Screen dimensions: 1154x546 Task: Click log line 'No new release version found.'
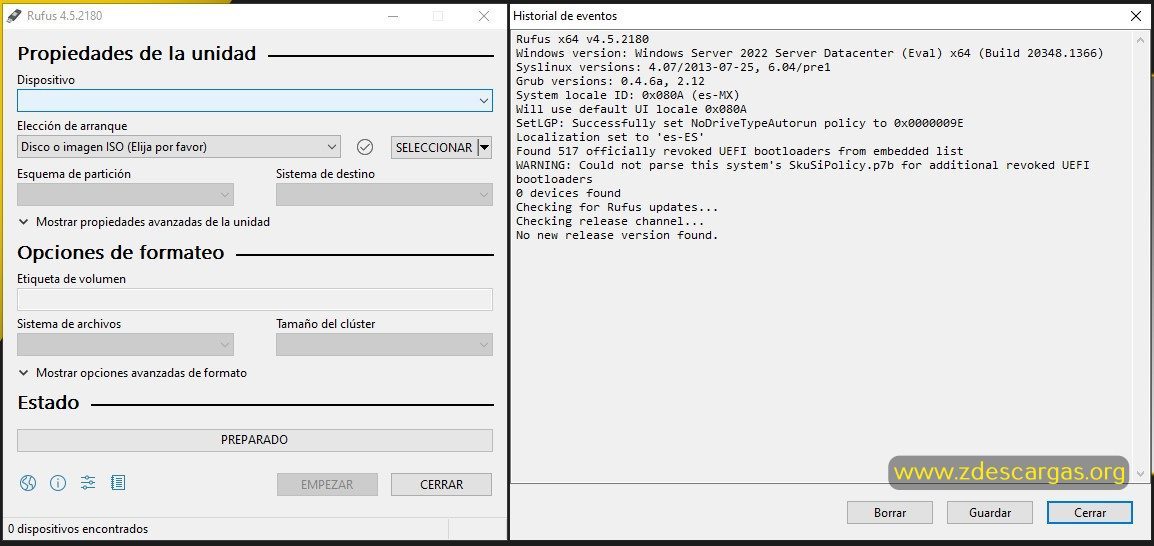tap(617, 235)
